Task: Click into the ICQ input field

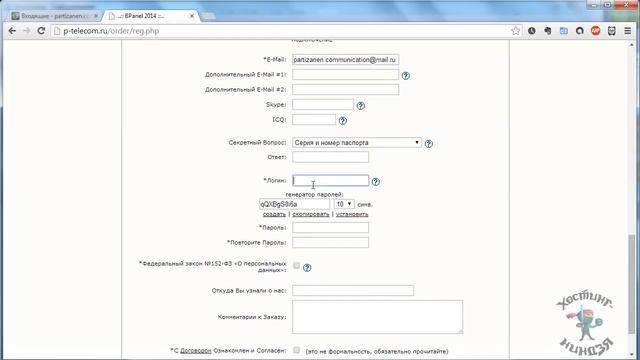Action: point(314,120)
